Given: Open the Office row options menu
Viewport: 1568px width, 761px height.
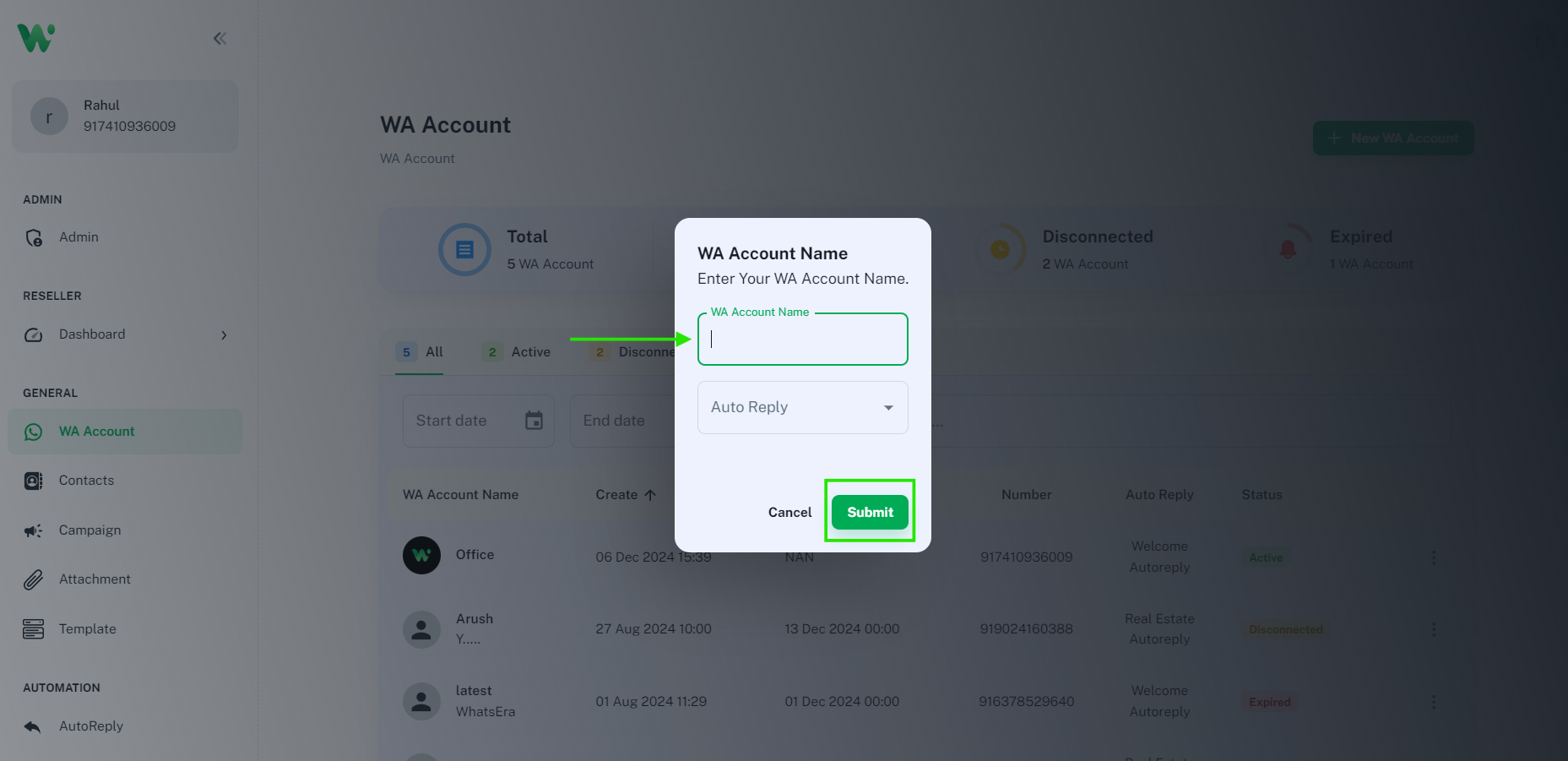Looking at the screenshot, I should coord(1433,557).
